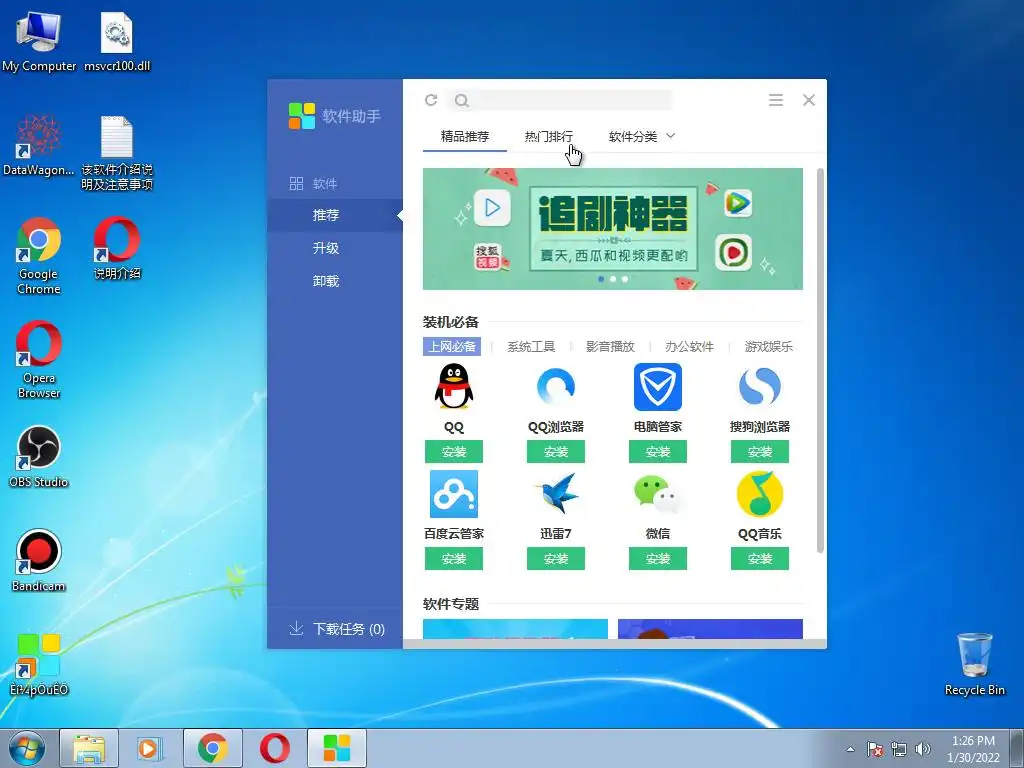Viewport: 1024px width, 768px height.
Task: Switch to the 精品推荐 tab
Action: pyautogui.click(x=465, y=136)
